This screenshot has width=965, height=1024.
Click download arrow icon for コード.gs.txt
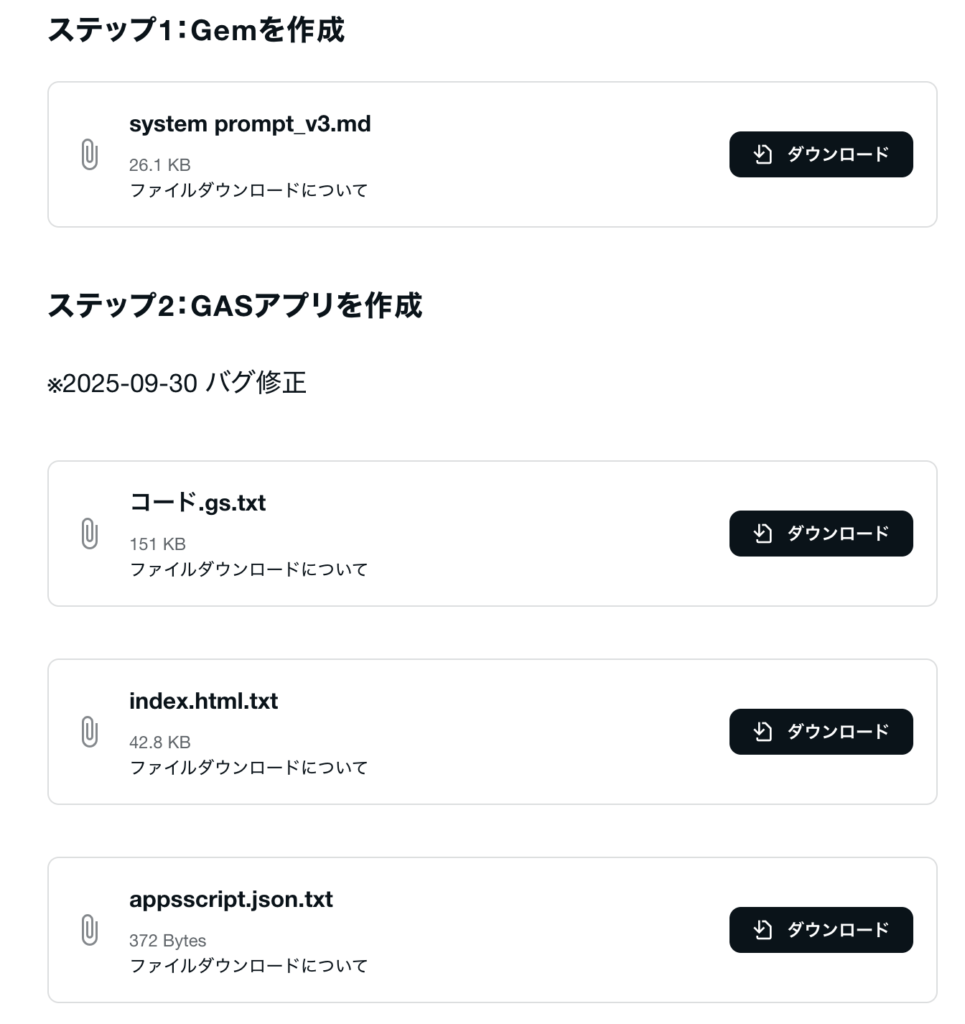(x=764, y=533)
